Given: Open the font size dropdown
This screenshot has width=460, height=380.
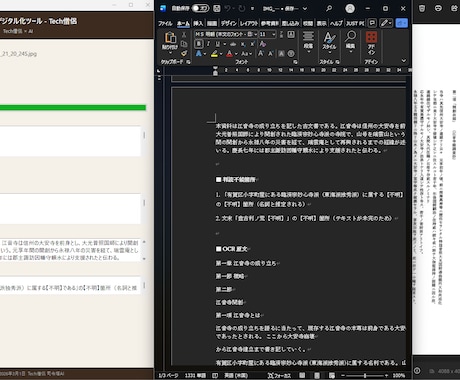Looking at the screenshot, I should [274, 34].
